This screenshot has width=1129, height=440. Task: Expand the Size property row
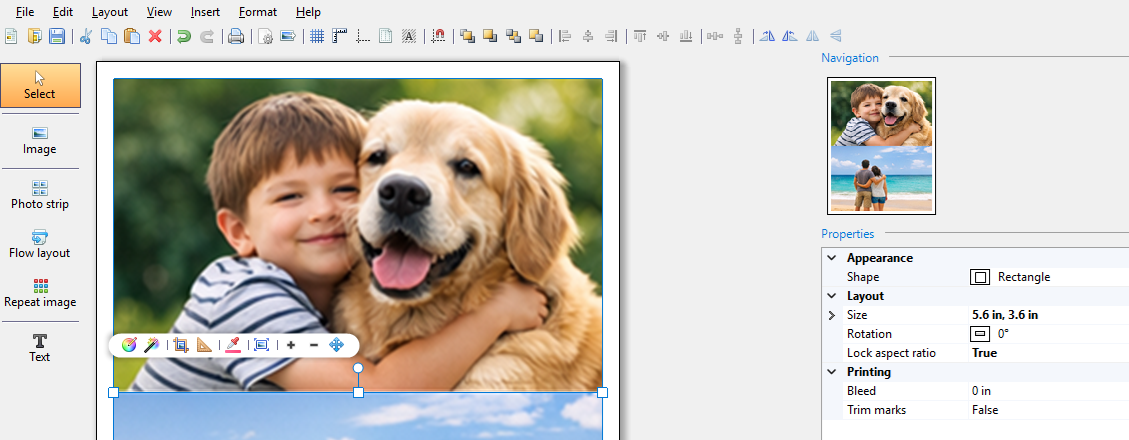(x=832, y=315)
